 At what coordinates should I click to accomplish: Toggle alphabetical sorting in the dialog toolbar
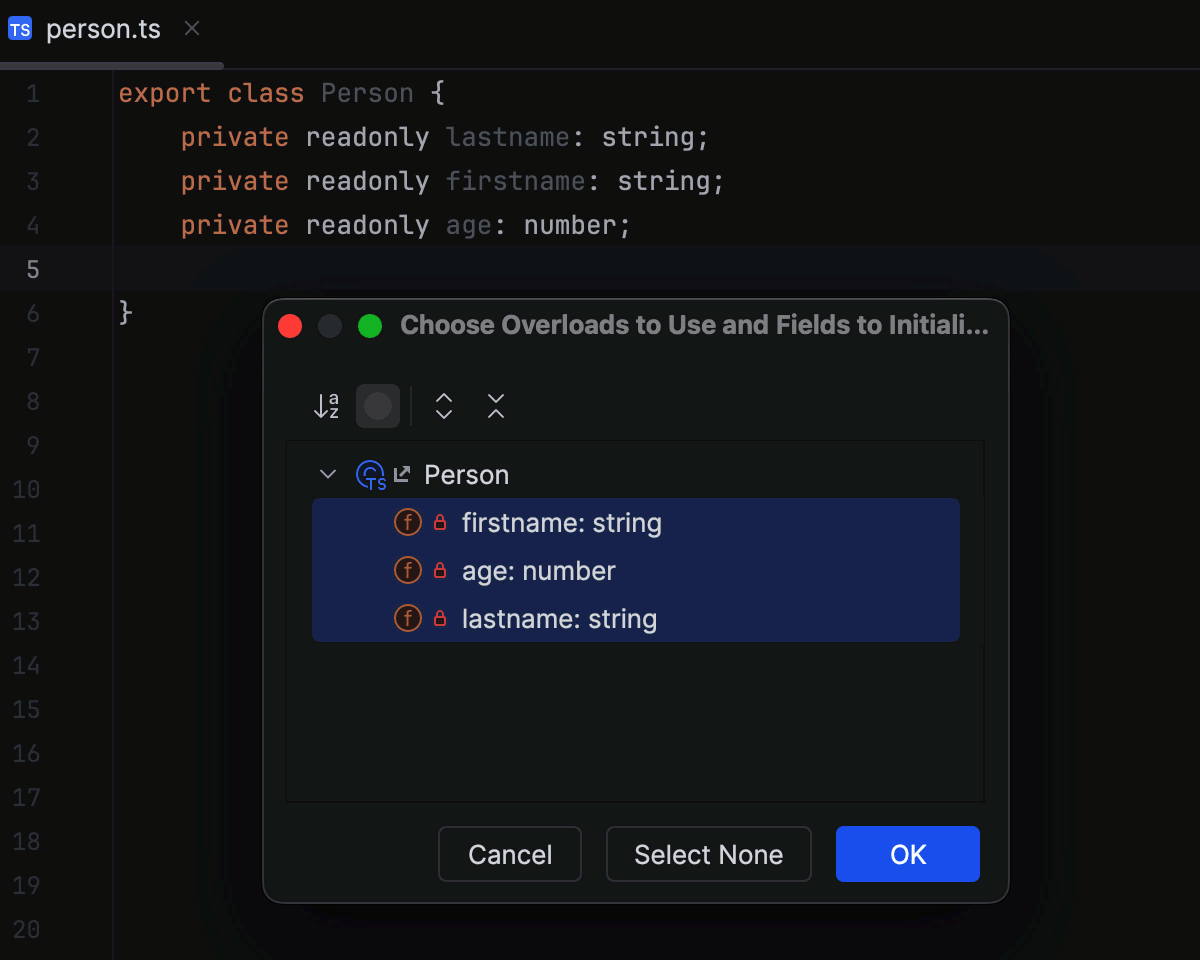click(x=325, y=406)
